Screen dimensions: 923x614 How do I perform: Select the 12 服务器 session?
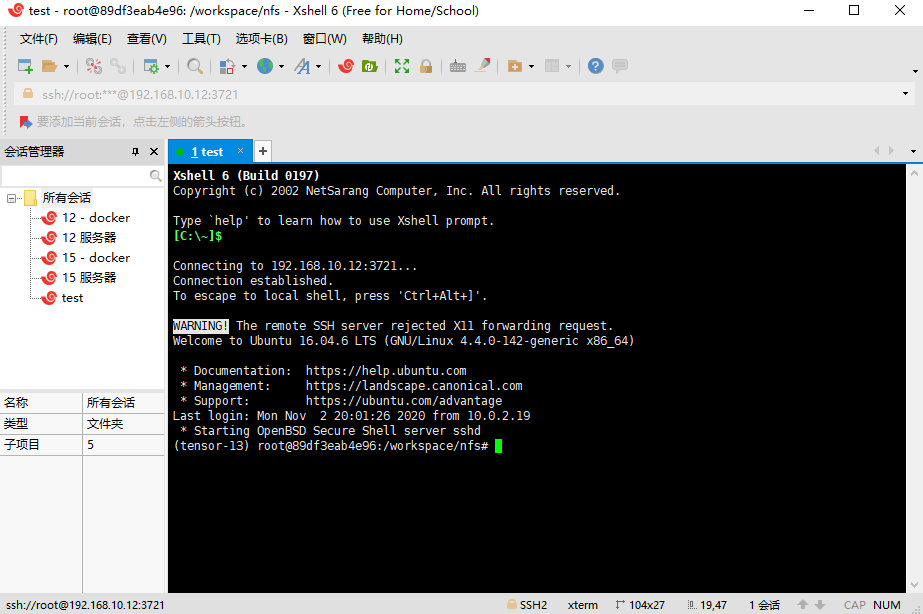click(x=89, y=238)
